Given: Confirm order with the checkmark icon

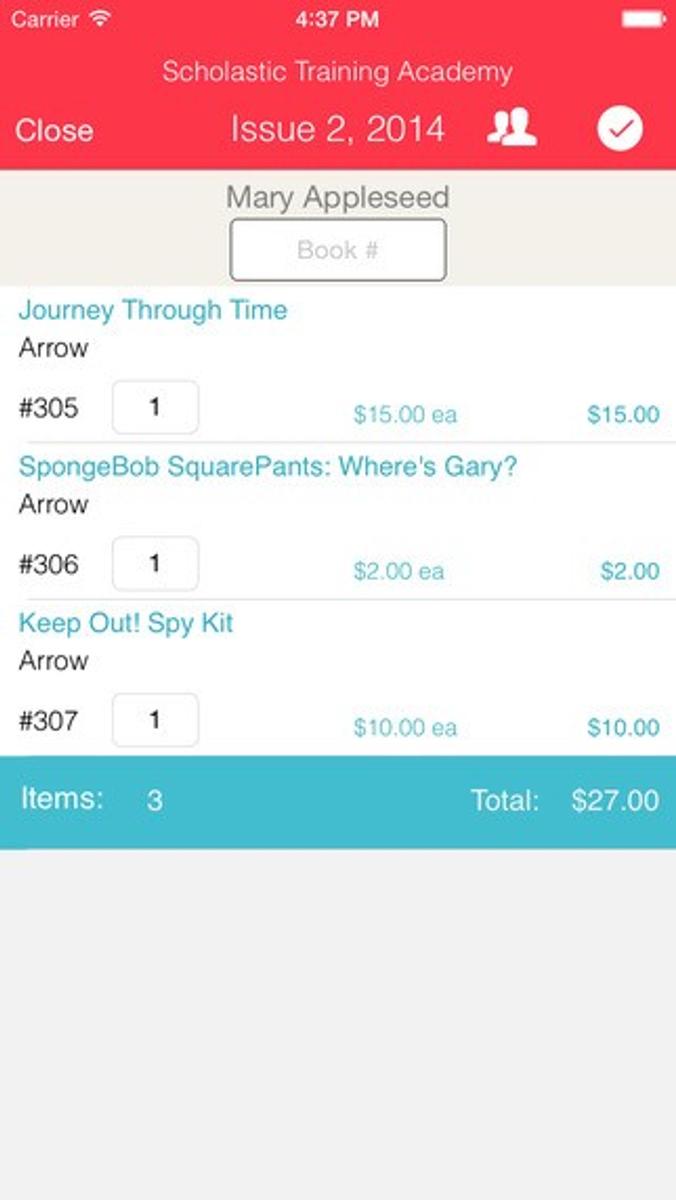Looking at the screenshot, I should point(620,129).
